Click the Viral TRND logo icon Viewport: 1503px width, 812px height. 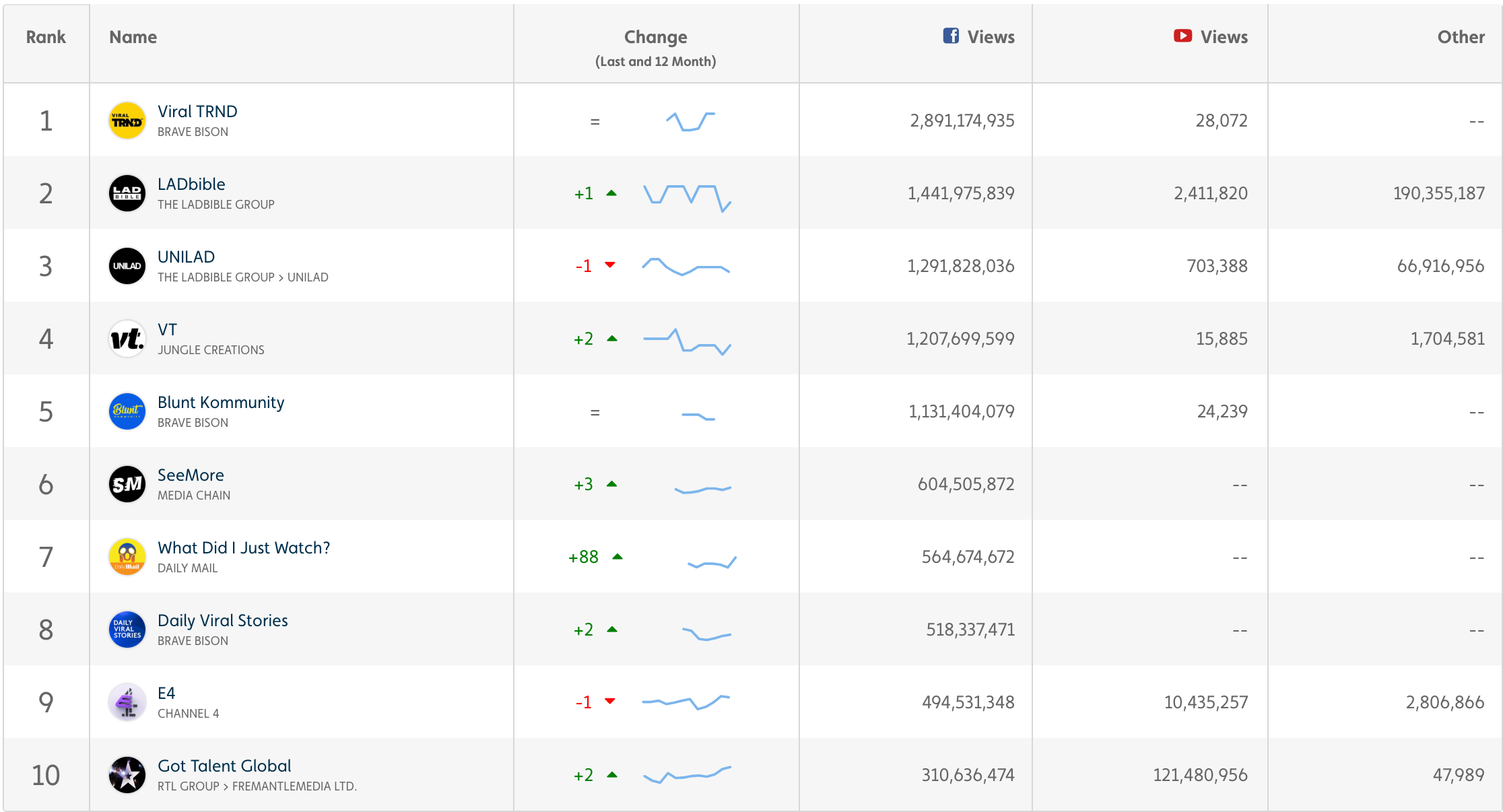(127, 121)
